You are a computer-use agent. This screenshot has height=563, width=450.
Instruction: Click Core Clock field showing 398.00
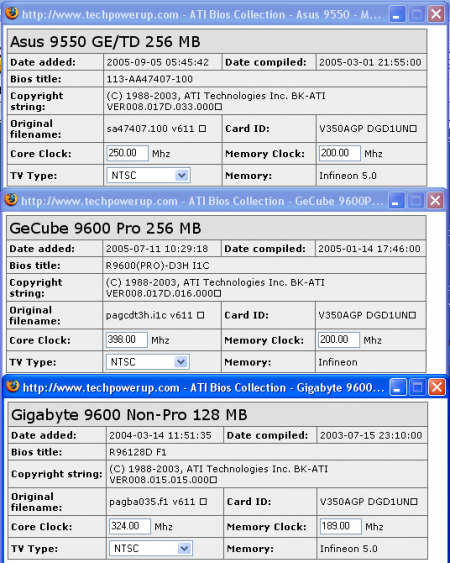126,340
